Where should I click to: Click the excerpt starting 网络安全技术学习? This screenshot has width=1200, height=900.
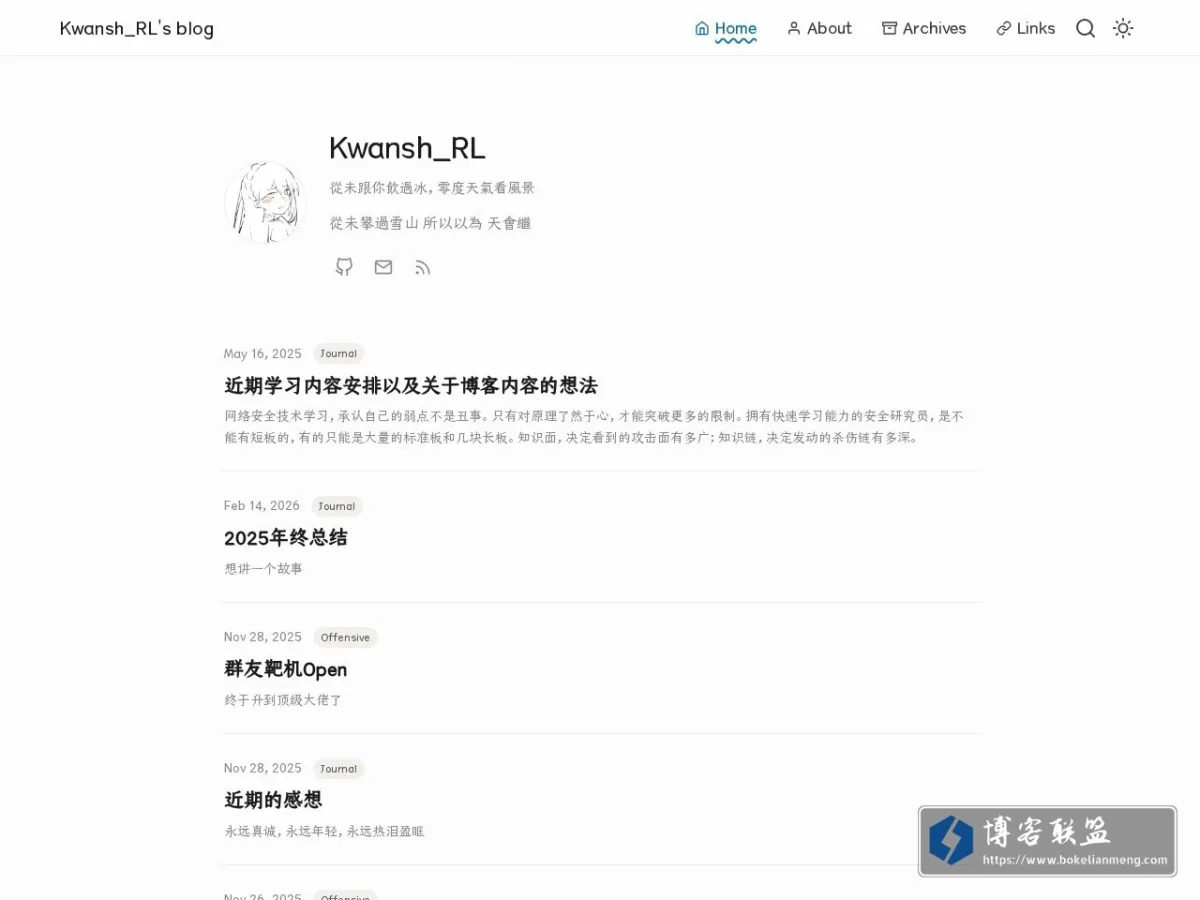pyautogui.click(x=595, y=427)
